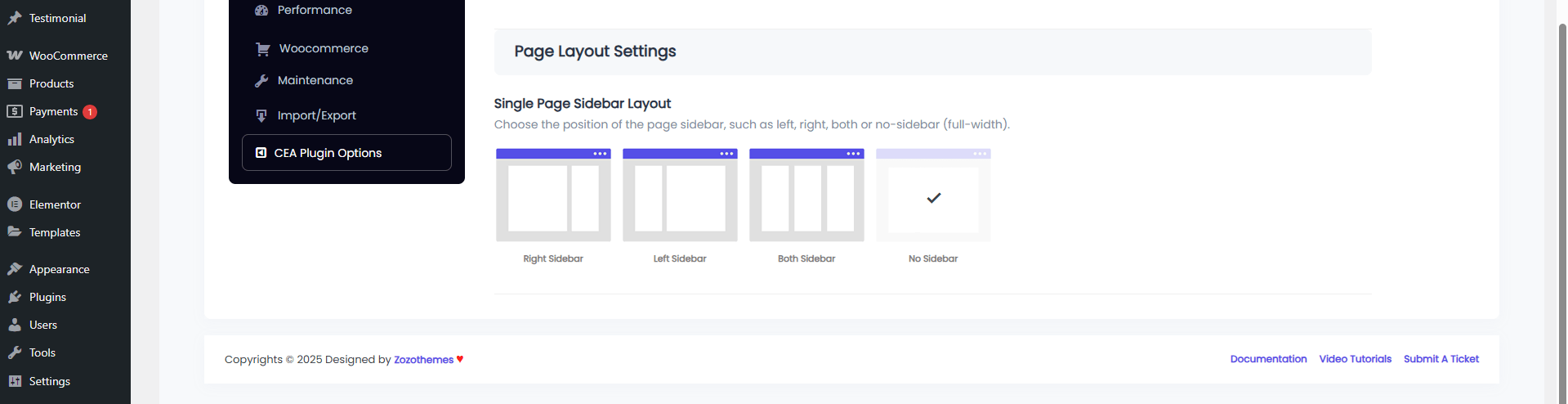Select the Right Sidebar layout option
Image resolution: width=1568 pixels, height=404 pixels.
pyautogui.click(x=553, y=195)
